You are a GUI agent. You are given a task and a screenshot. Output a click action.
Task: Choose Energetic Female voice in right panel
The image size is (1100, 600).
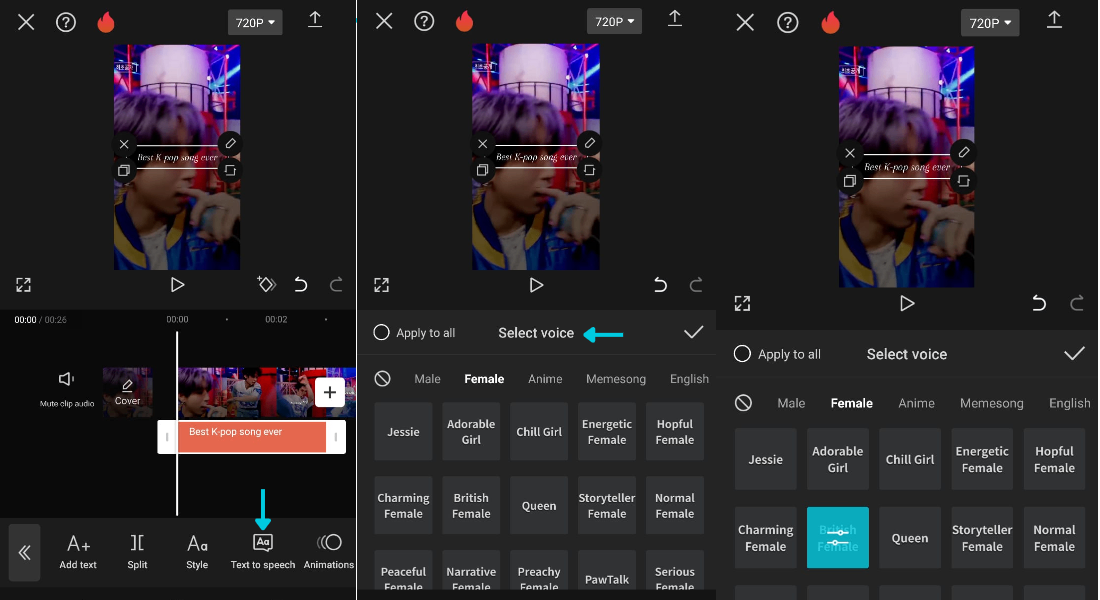tap(982, 459)
